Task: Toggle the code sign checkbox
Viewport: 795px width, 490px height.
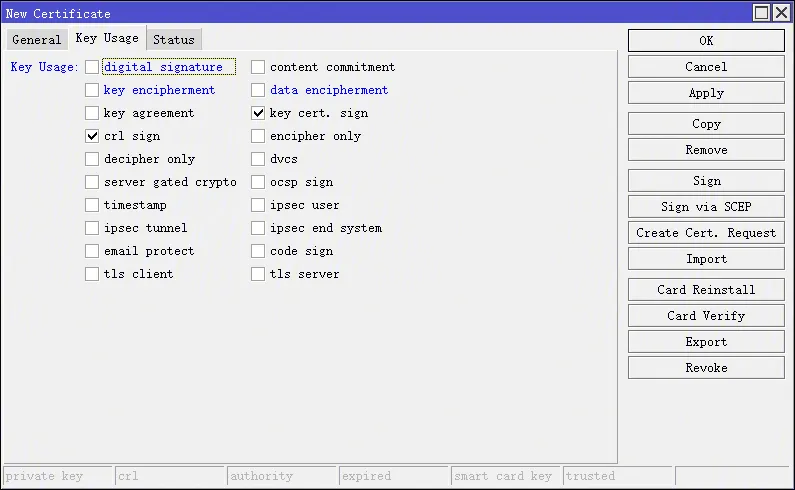Action: (x=258, y=251)
